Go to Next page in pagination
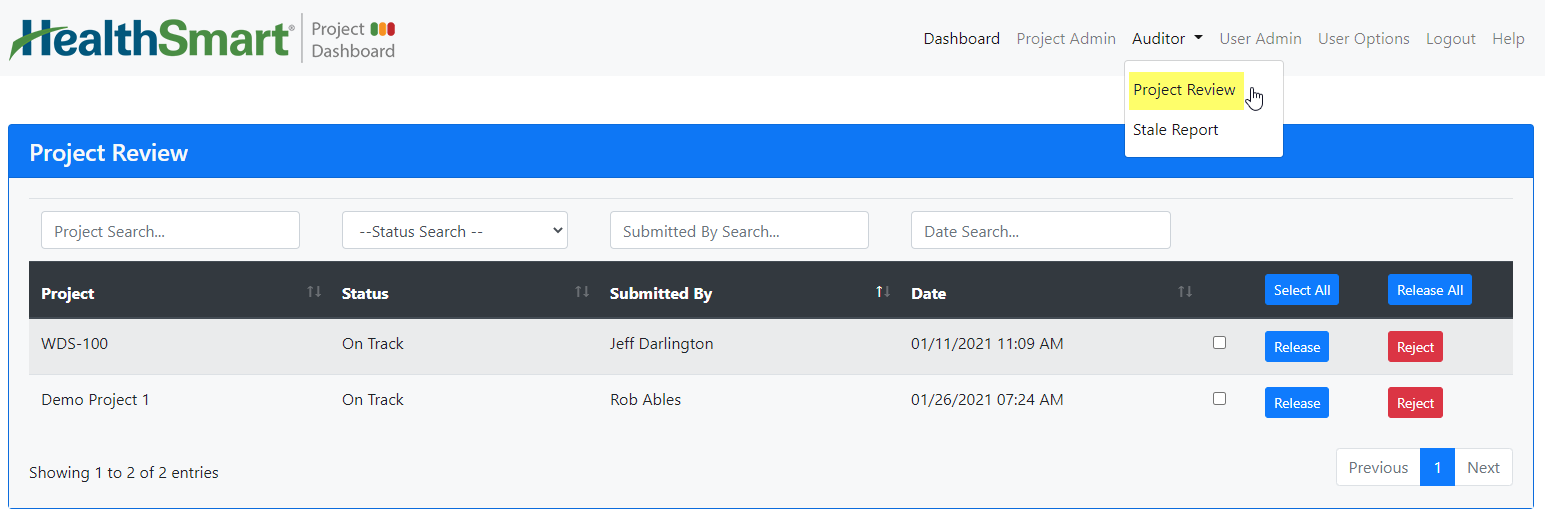The height and width of the screenshot is (520, 1545). [x=1483, y=467]
